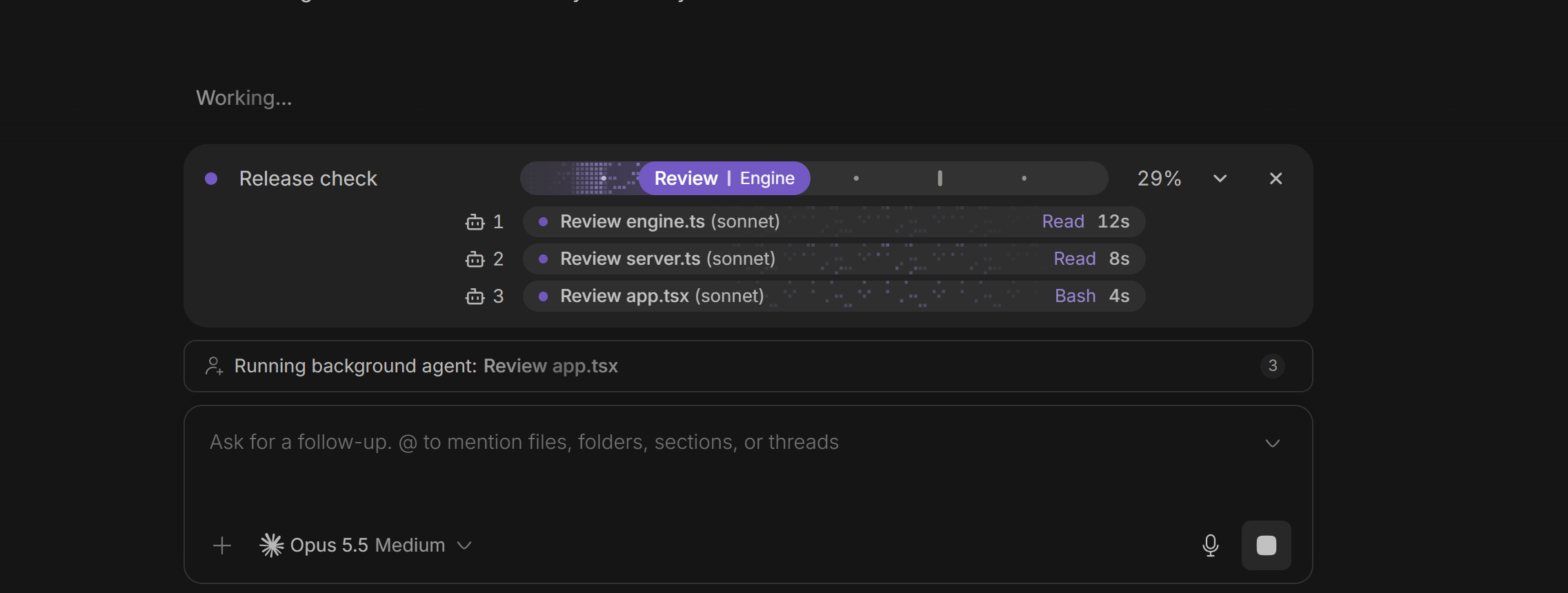The image size is (1568, 593).
Task: Click the microphone dictation icon
Action: pyautogui.click(x=1210, y=545)
